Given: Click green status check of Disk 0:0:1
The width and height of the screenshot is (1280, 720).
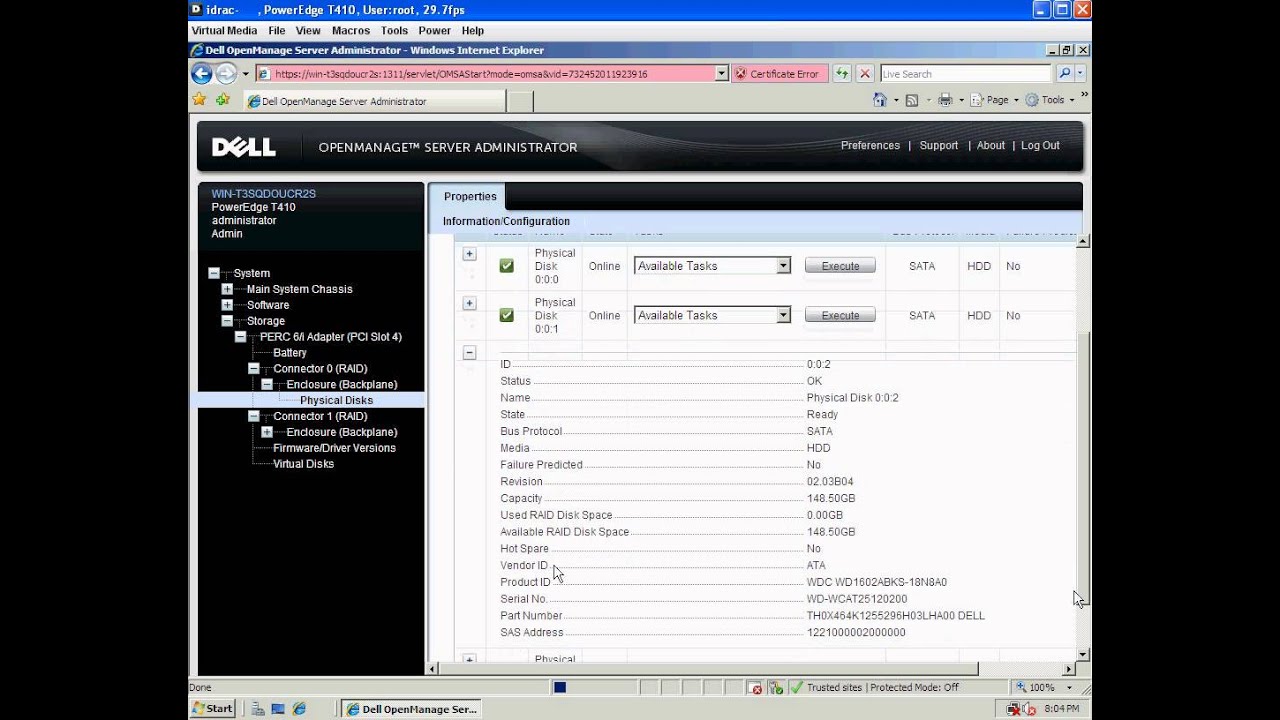Looking at the screenshot, I should click(x=507, y=315).
